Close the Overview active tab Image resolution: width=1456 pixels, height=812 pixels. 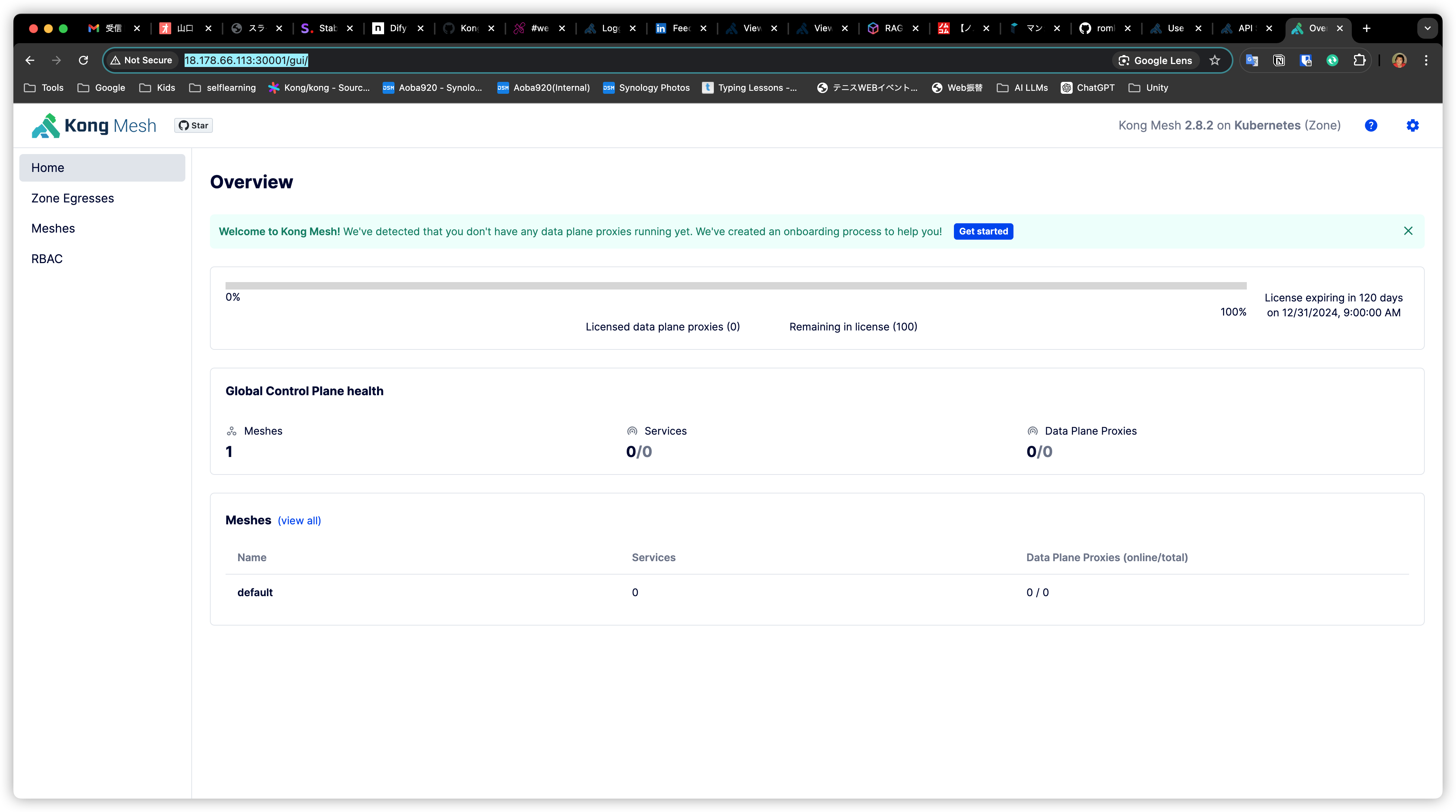tap(1339, 28)
